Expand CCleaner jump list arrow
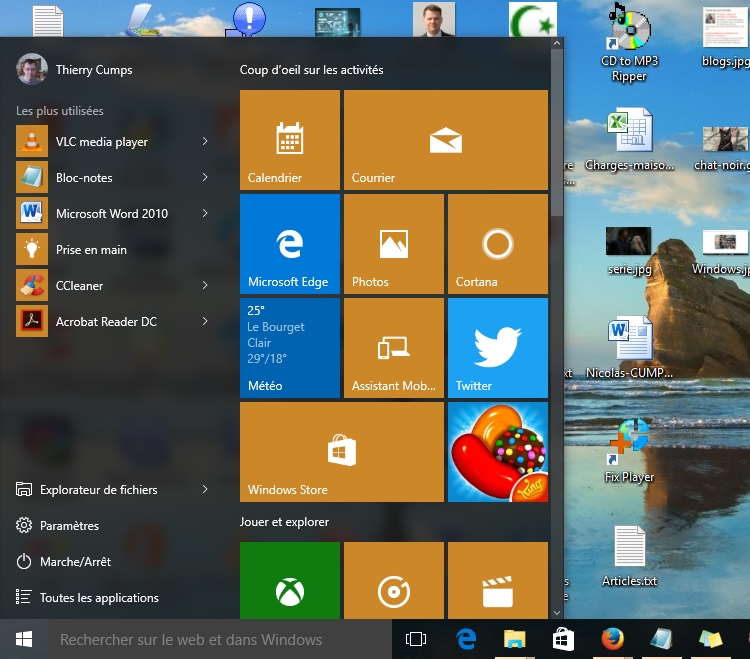 [x=205, y=285]
